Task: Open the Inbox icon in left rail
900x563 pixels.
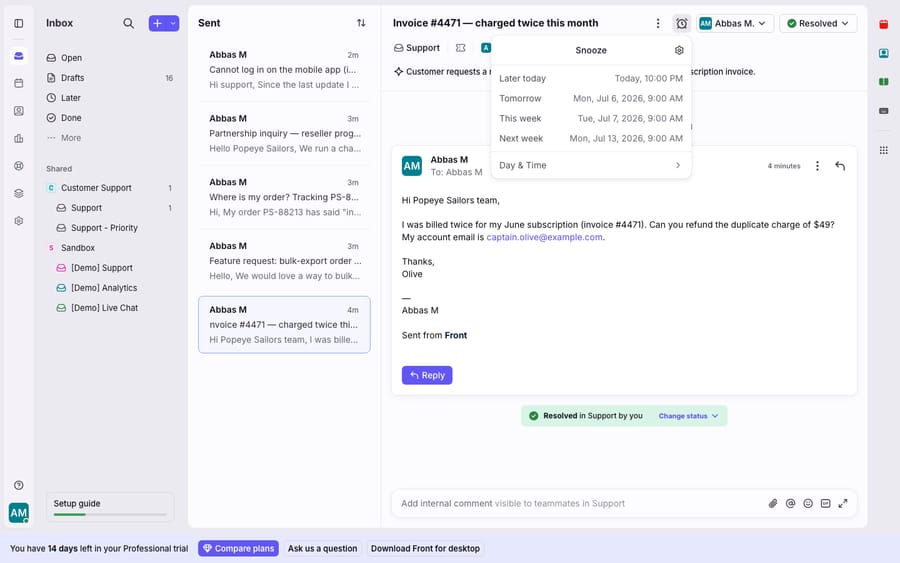Action: pyautogui.click(x=19, y=56)
